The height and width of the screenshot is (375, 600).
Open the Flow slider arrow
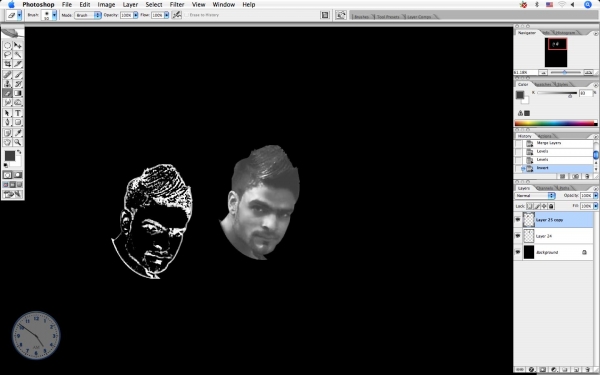click(166, 15)
